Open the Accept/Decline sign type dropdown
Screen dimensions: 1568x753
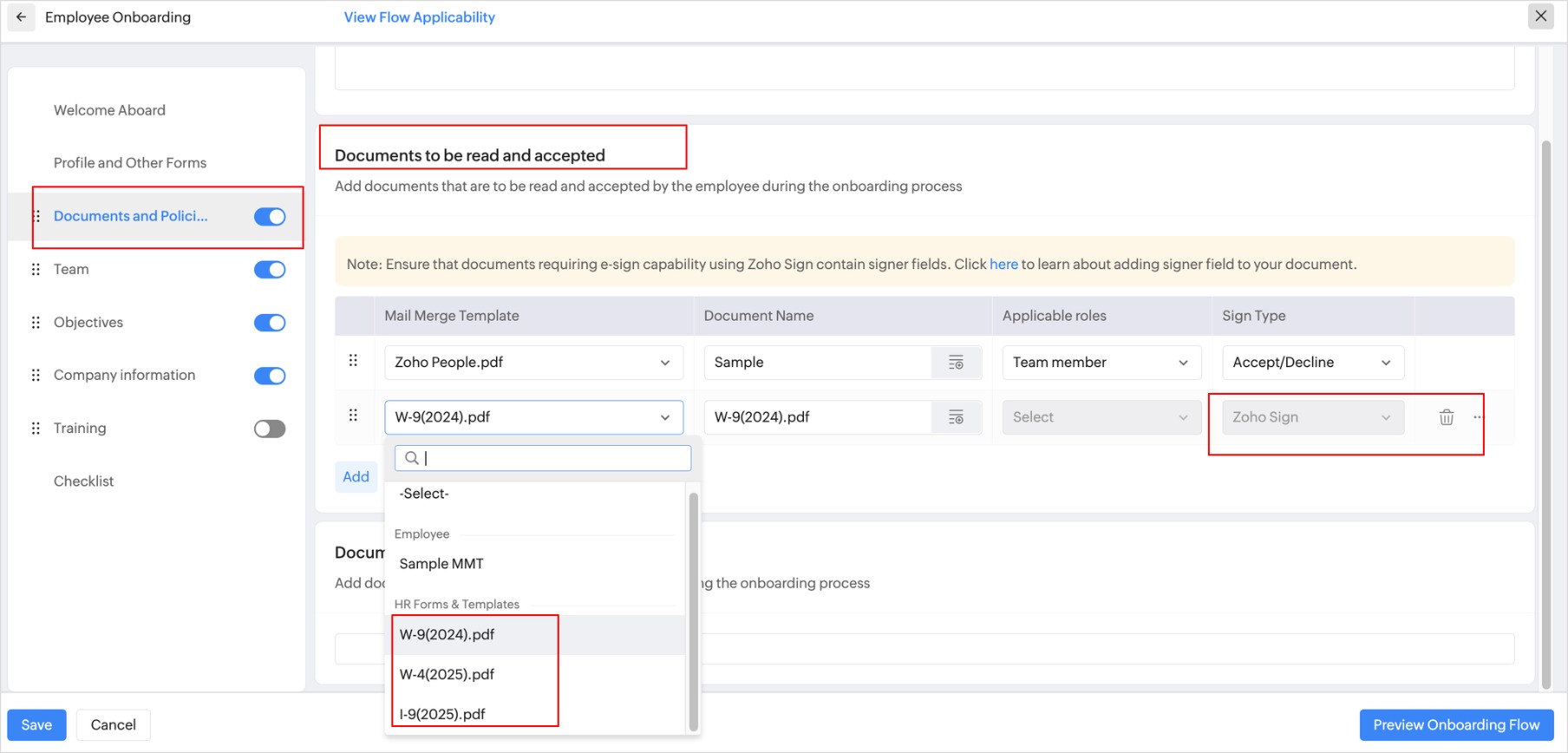[1311, 363]
